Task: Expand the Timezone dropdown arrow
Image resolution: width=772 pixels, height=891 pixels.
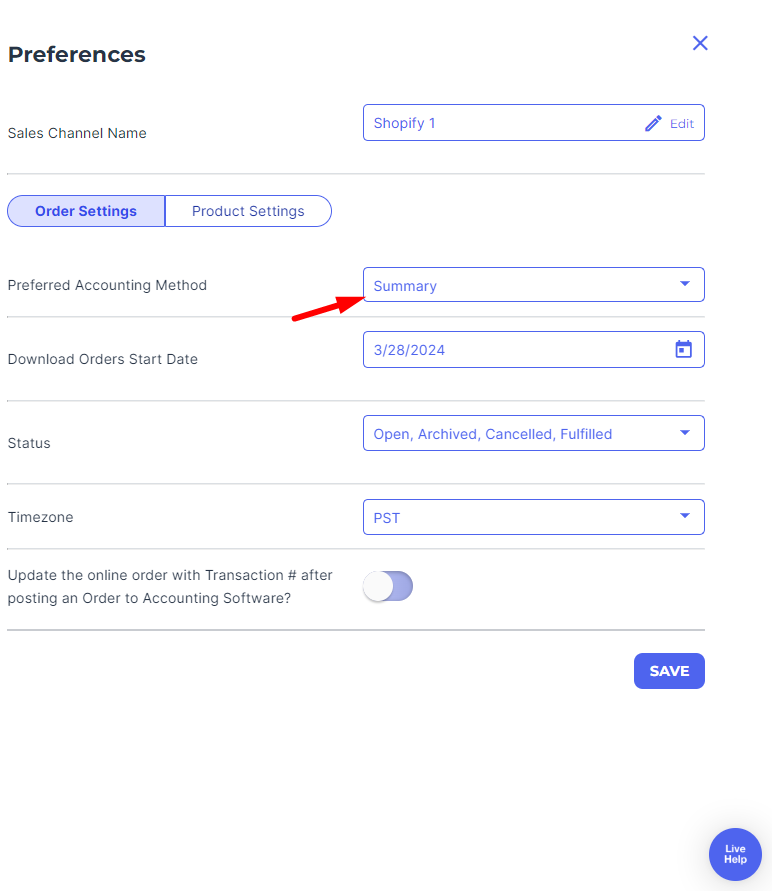Action: tap(685, 516)
